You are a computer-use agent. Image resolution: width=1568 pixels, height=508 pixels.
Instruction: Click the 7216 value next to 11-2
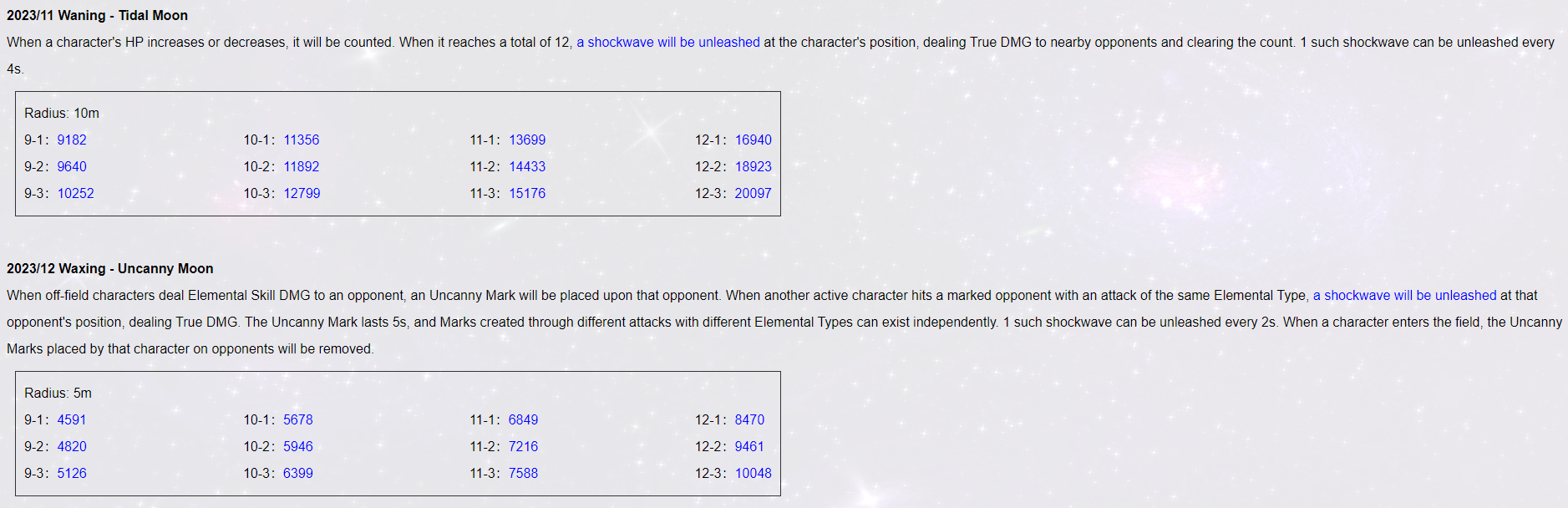coord(524,446)
